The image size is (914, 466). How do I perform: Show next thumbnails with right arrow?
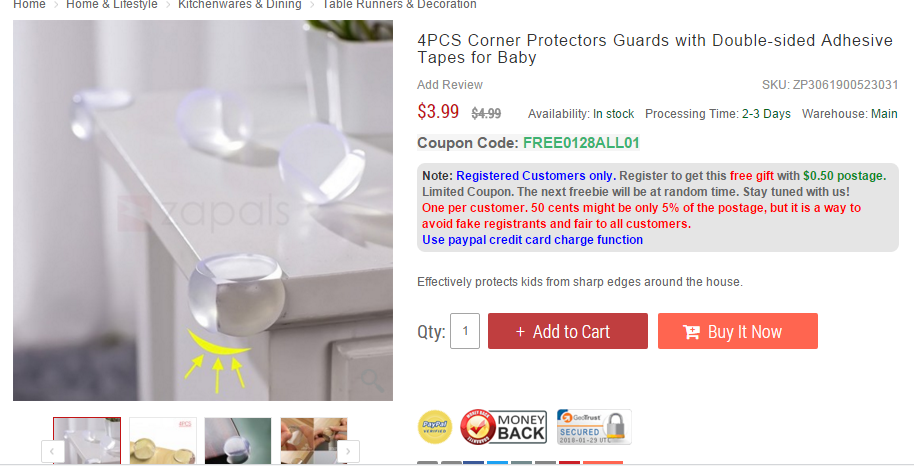pyautogui.click(x=348, y=451)
